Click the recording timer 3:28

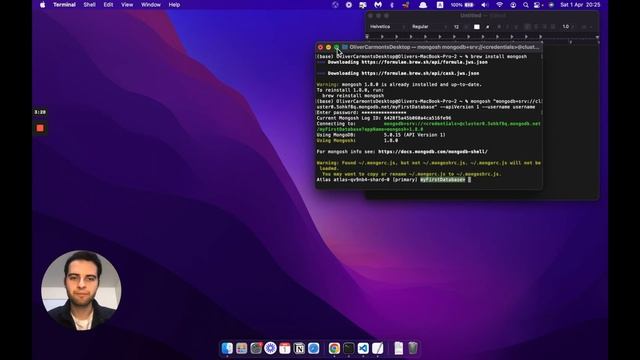pyautogui.click(x=40, y=112)
